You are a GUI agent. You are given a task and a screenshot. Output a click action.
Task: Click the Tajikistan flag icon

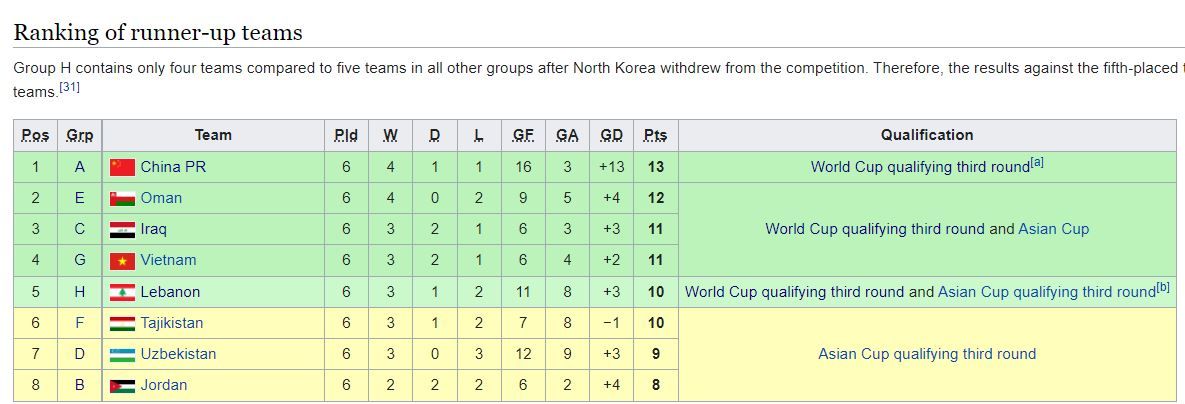click(122, 323)
